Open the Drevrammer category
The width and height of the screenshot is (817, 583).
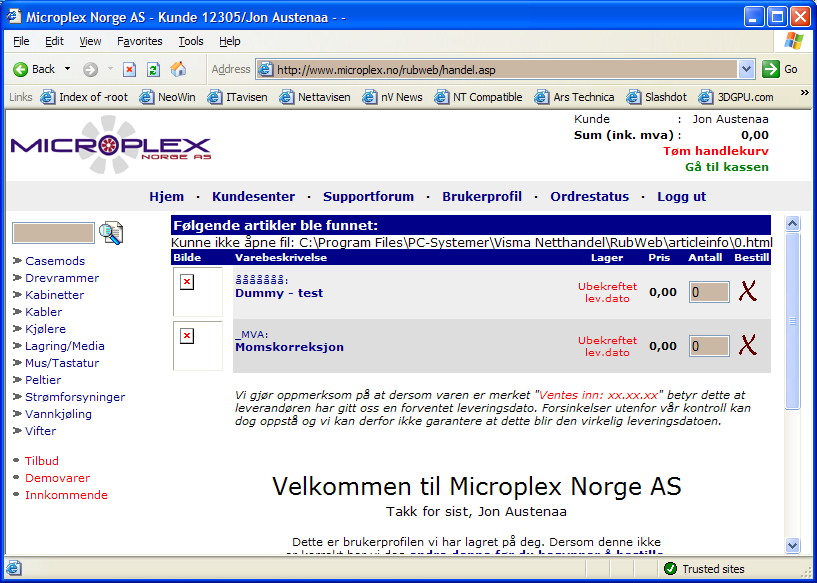[62, 278]
